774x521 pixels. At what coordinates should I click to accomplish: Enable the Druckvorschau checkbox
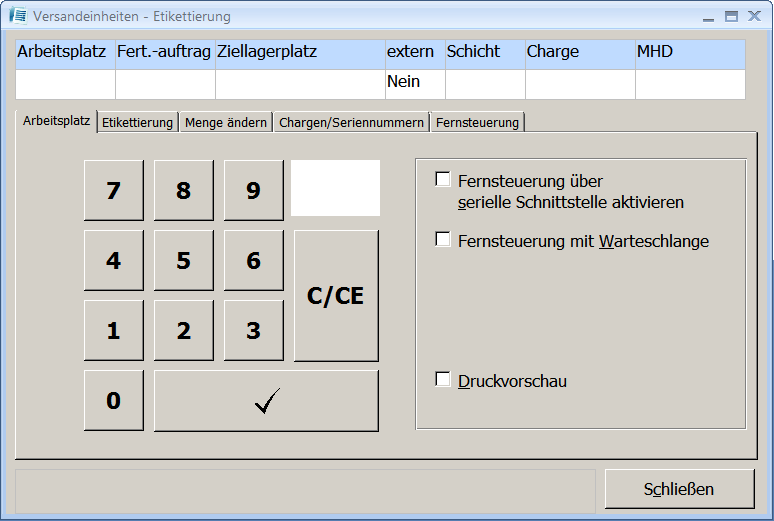[443, 380]
